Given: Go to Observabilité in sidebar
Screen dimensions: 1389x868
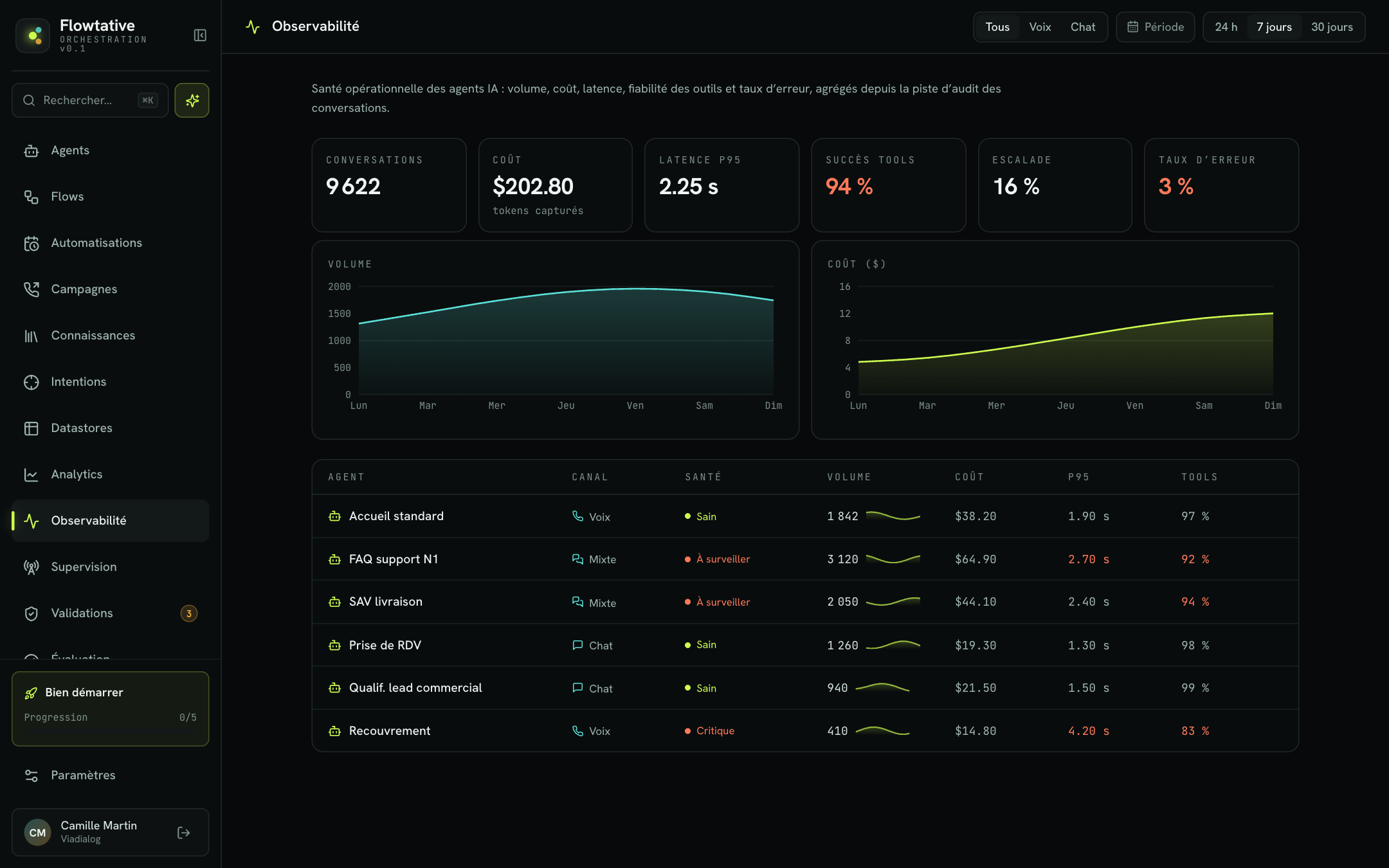Looking at the screenshot, I should point(111,521).
